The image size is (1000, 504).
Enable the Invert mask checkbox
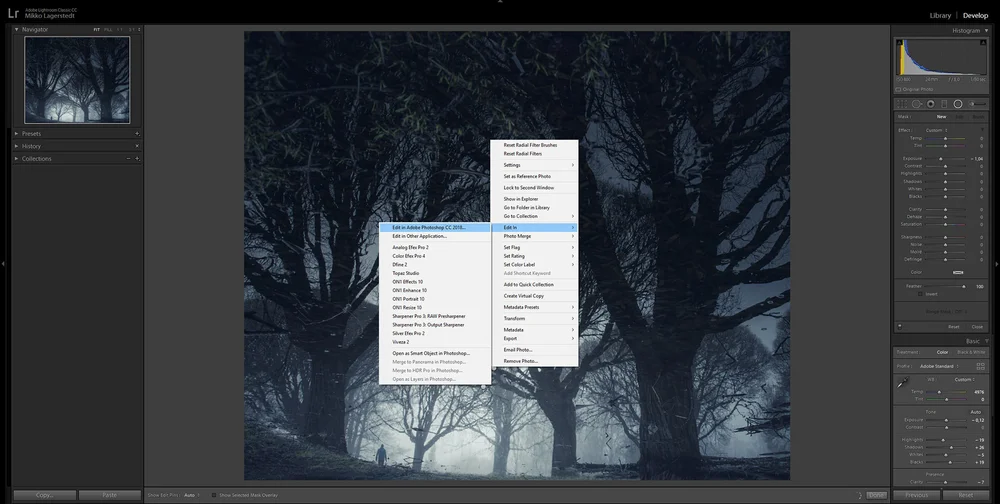920,294
